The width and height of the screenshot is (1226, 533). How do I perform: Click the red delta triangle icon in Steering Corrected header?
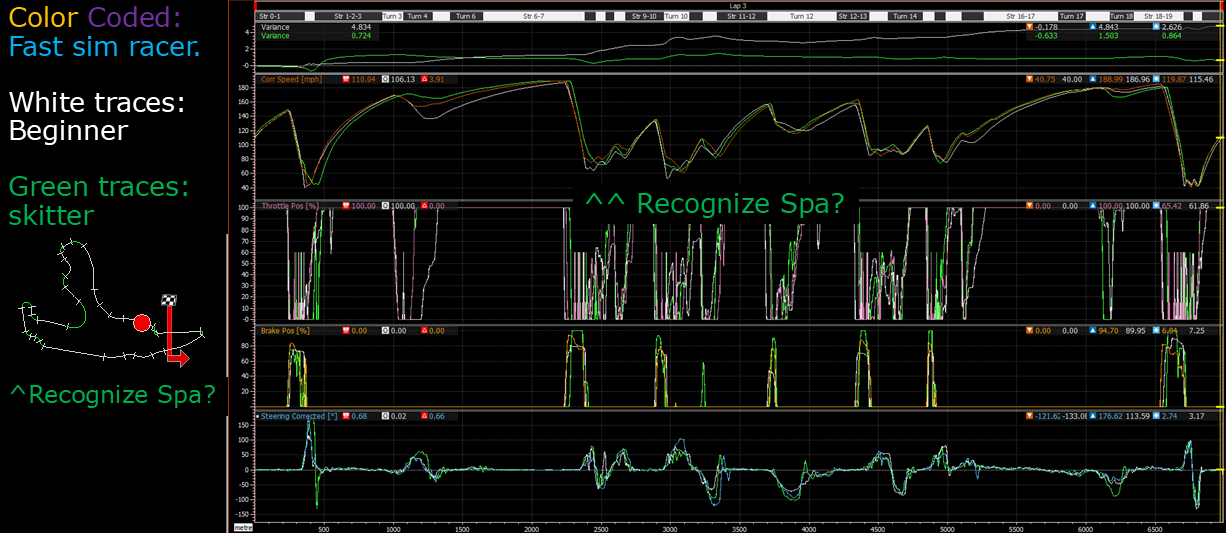[x=425, y=415]
